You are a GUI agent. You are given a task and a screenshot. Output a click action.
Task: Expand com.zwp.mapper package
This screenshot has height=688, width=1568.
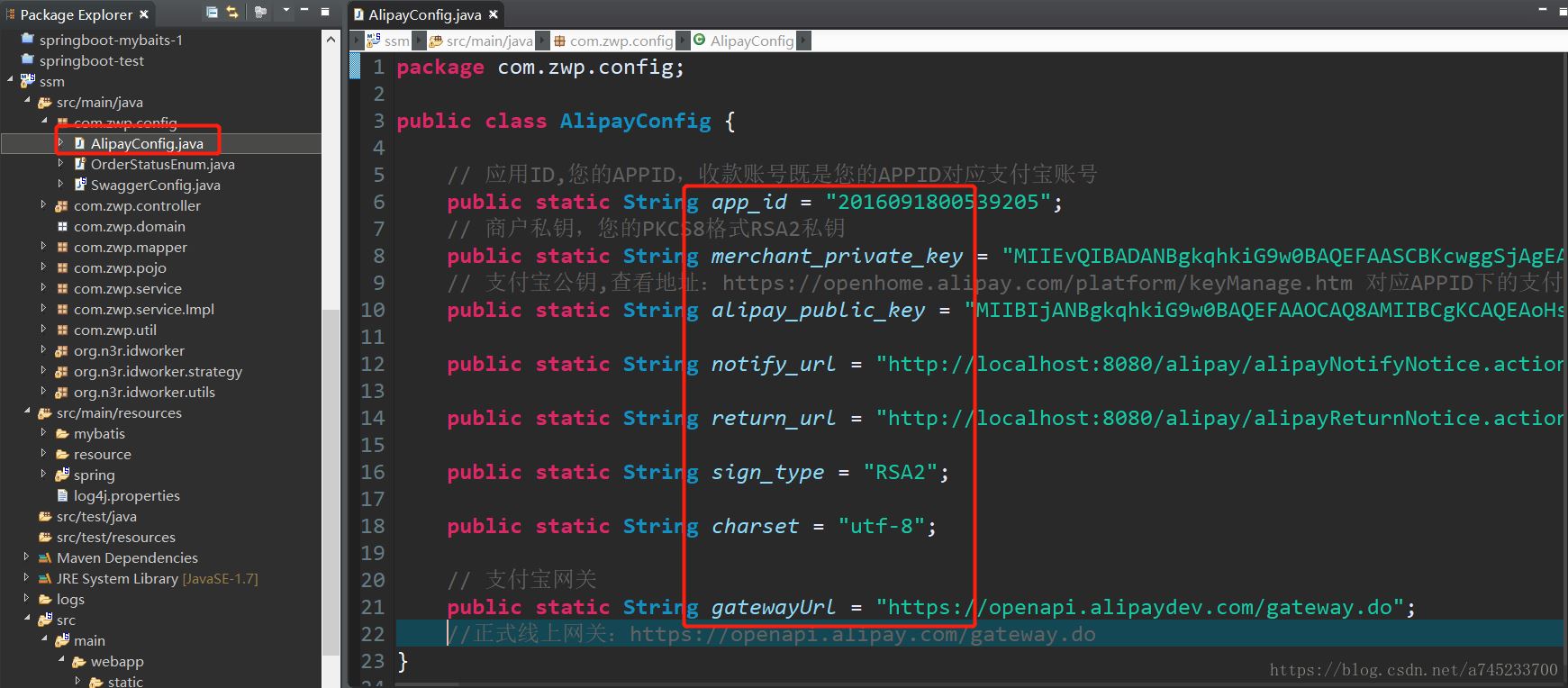tap(44, 247)
